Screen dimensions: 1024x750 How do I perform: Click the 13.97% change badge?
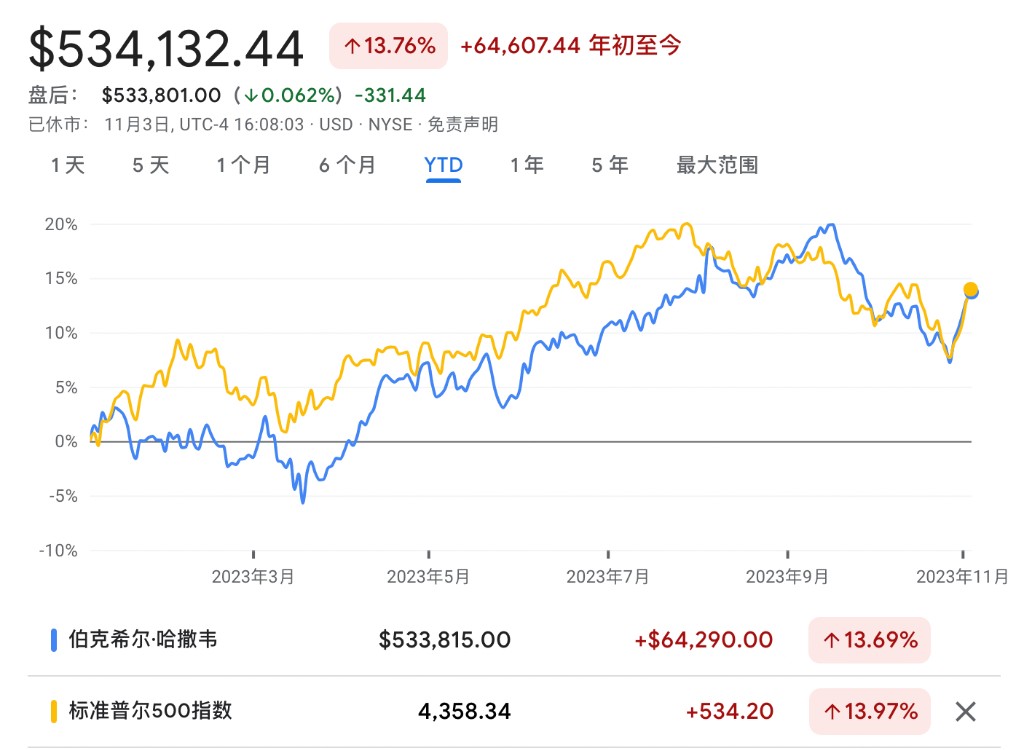(x=869, y=712)
